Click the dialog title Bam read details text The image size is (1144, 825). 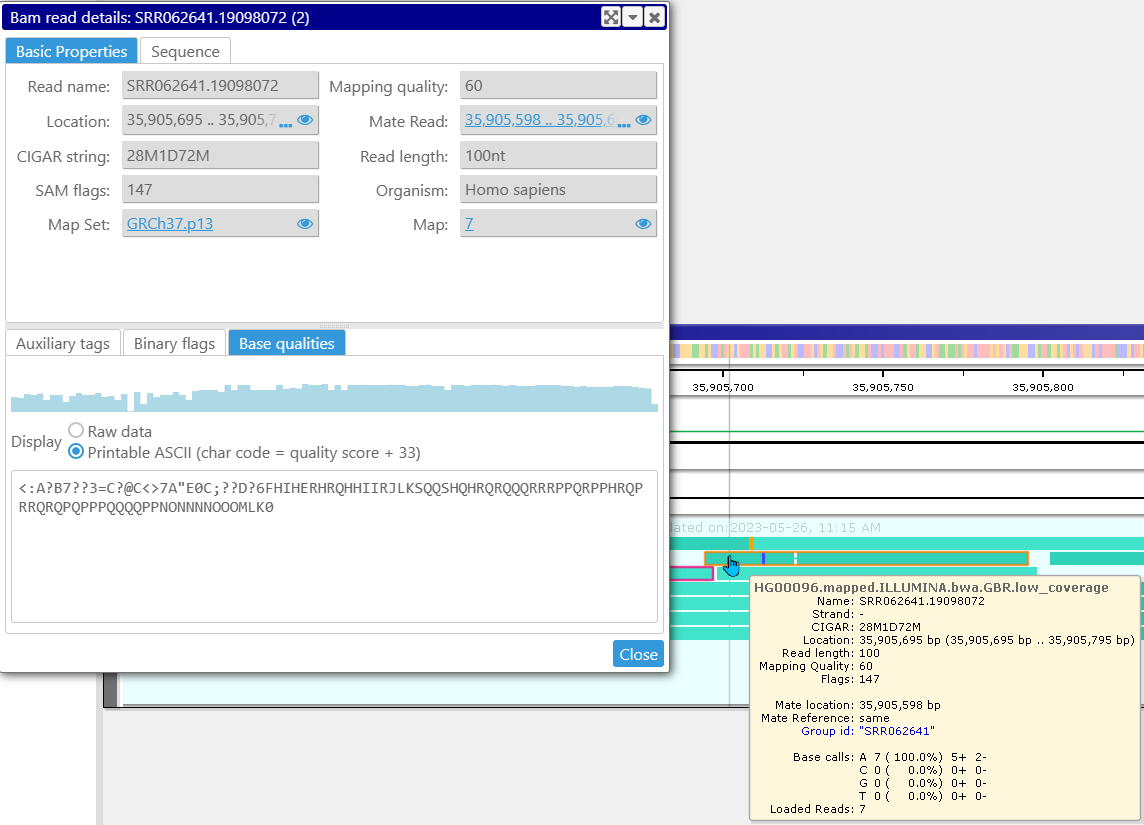click(160, 18)
